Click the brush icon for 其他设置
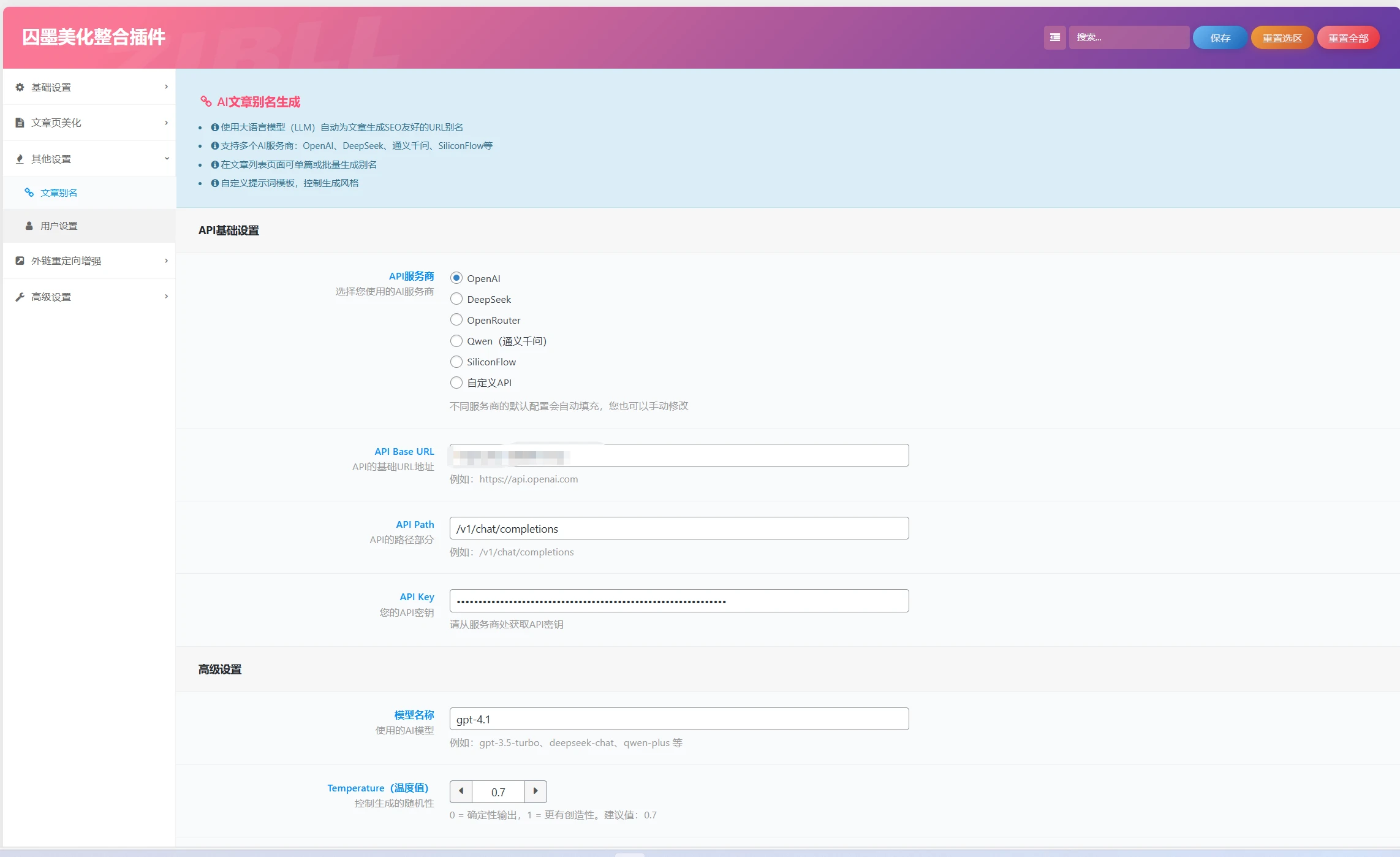Image resolution: width=1400 pixels, height=857 pixels. (x=20, y=159)
